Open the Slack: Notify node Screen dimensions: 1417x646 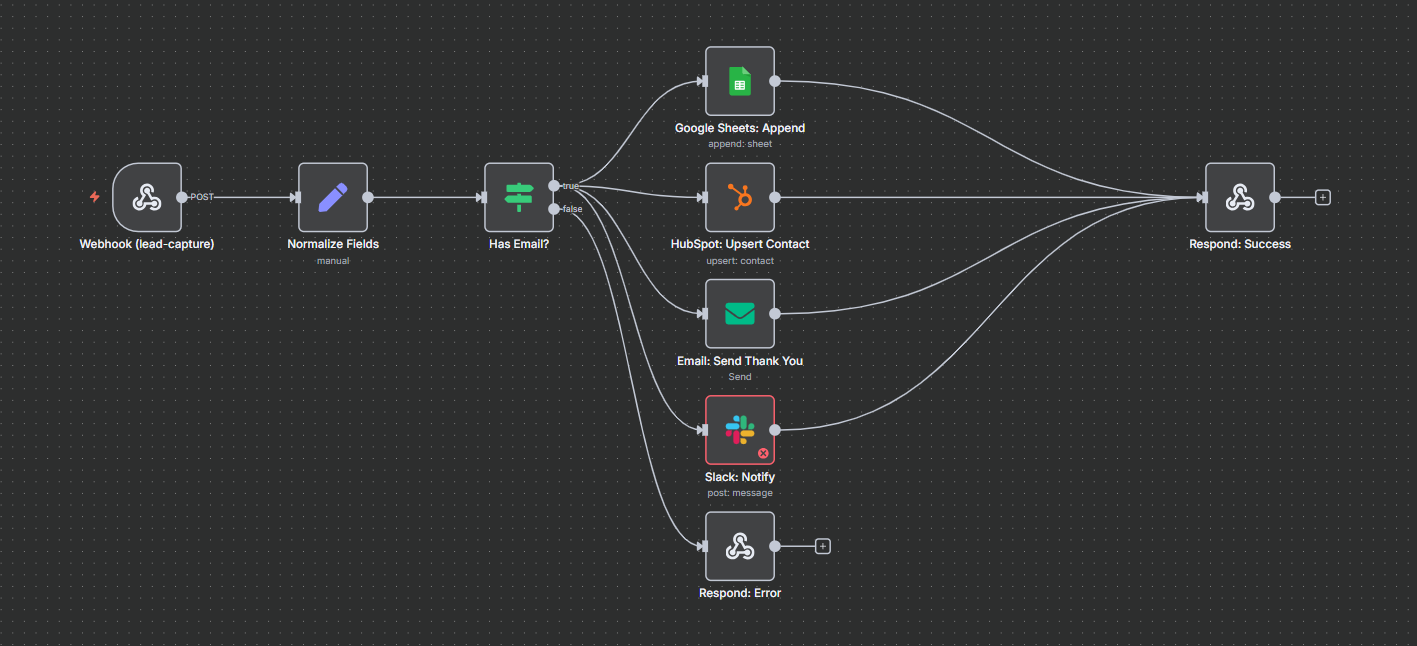click(740, 430)
